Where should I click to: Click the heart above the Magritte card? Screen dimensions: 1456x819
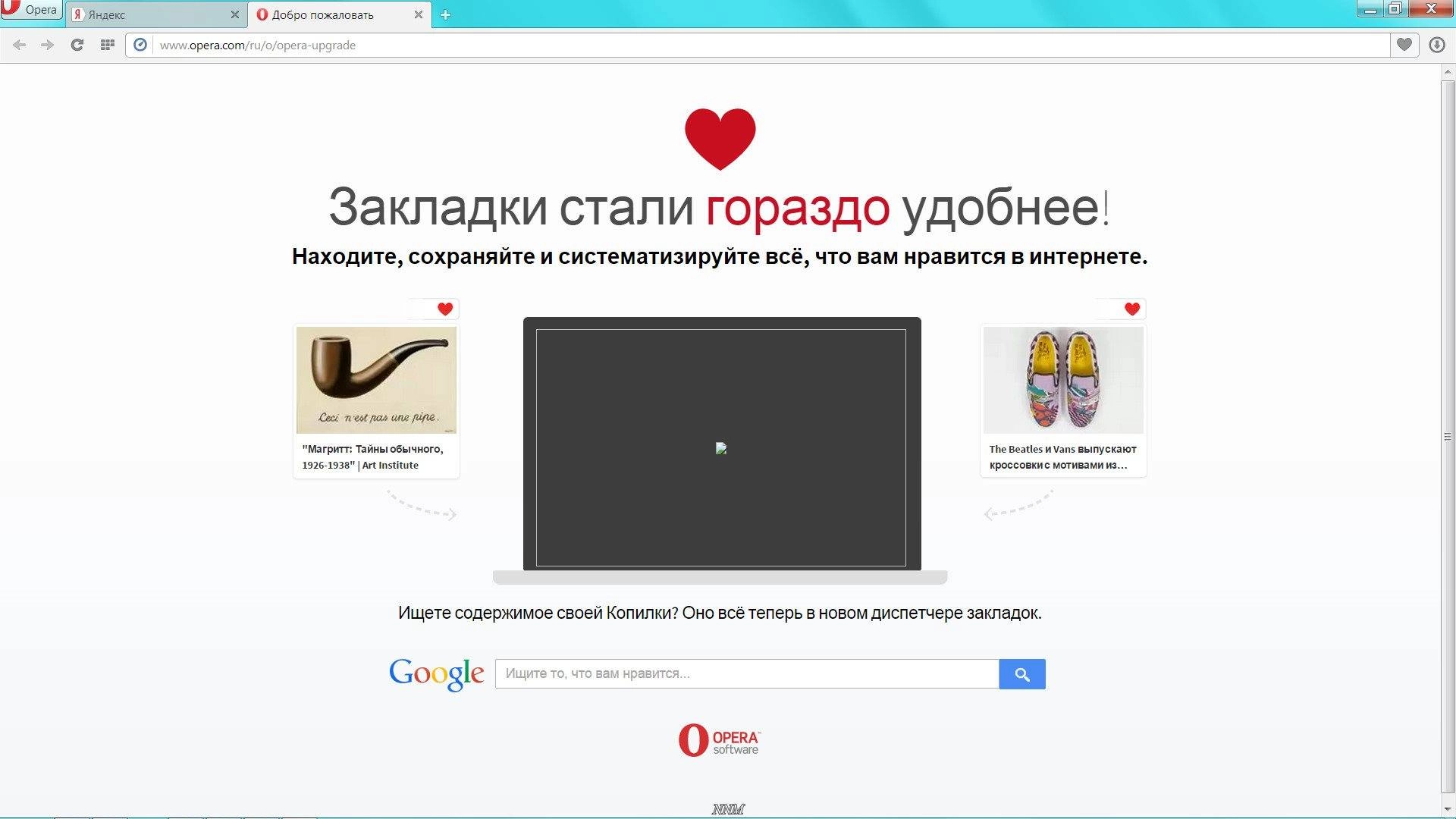click(x=445, y=309)
